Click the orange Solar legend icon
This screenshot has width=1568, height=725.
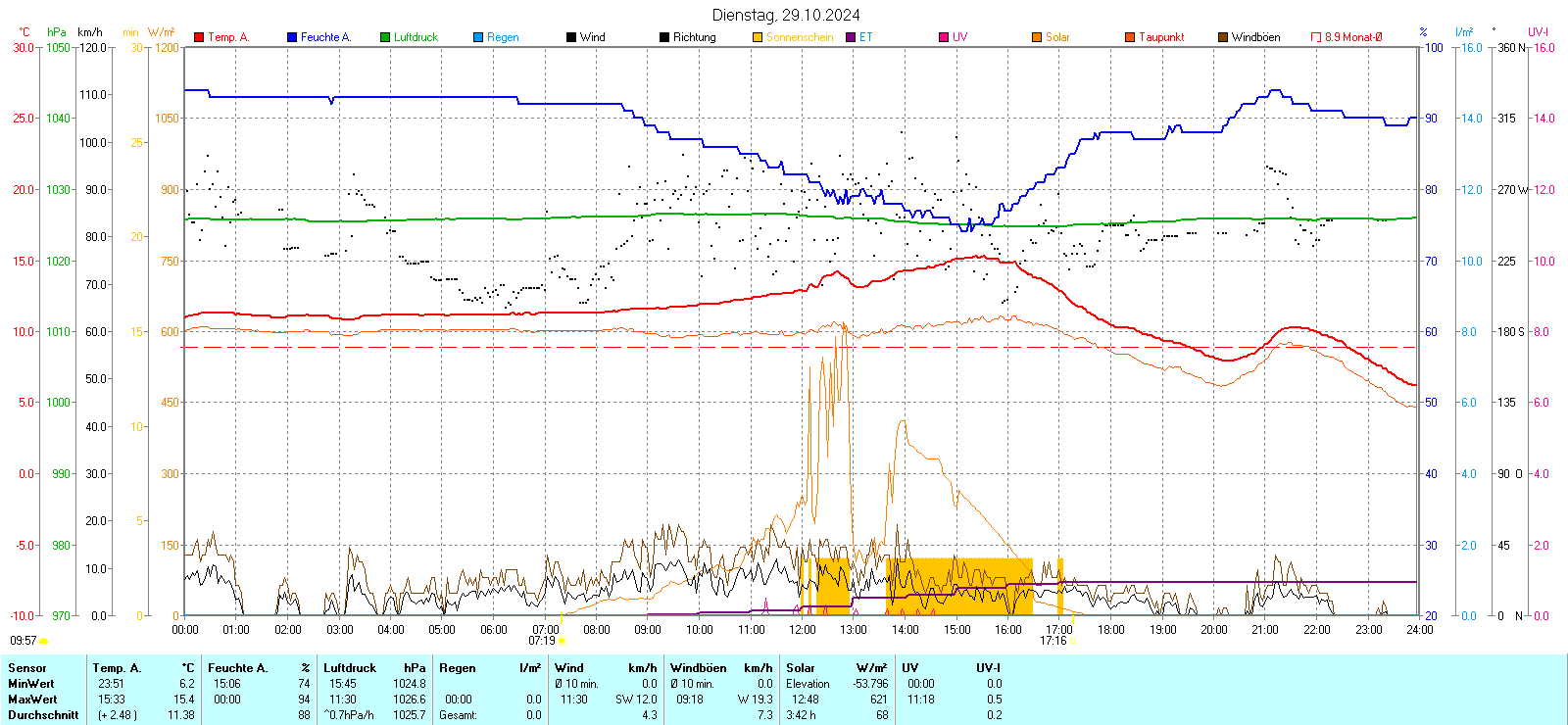tap(1037, 37)
